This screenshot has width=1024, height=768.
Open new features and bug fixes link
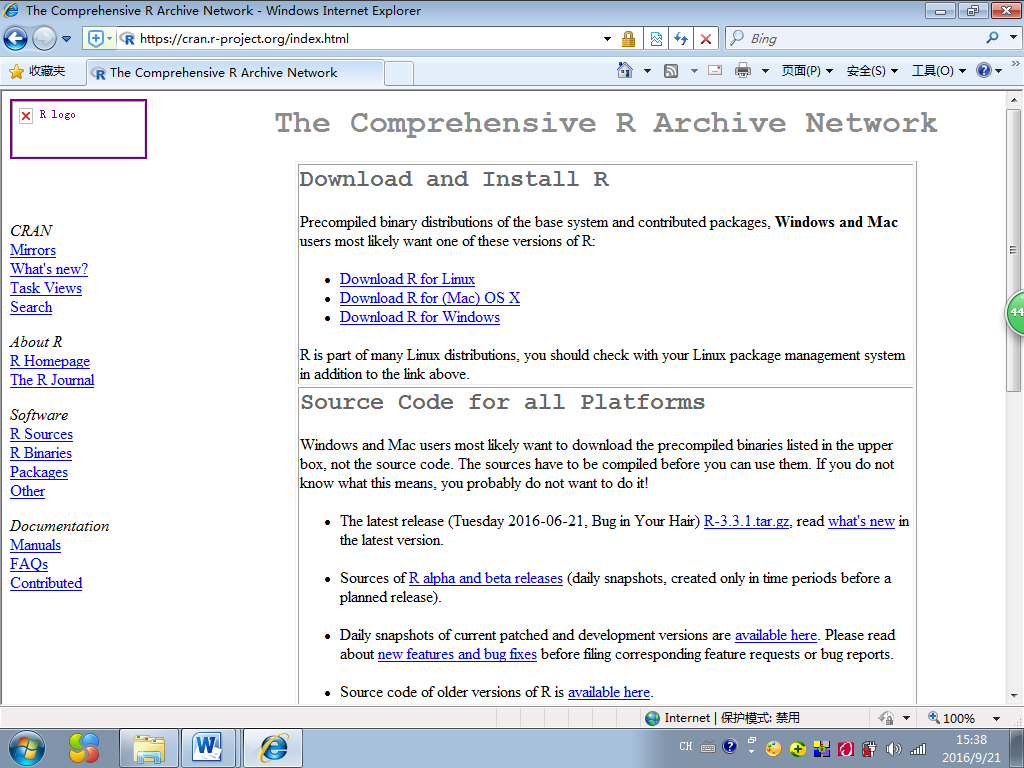[457, 654]
